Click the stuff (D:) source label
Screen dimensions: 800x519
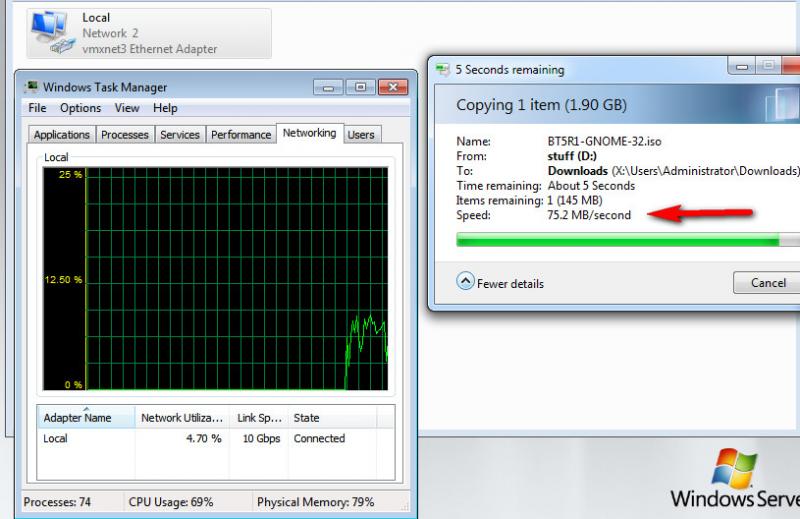572,156
